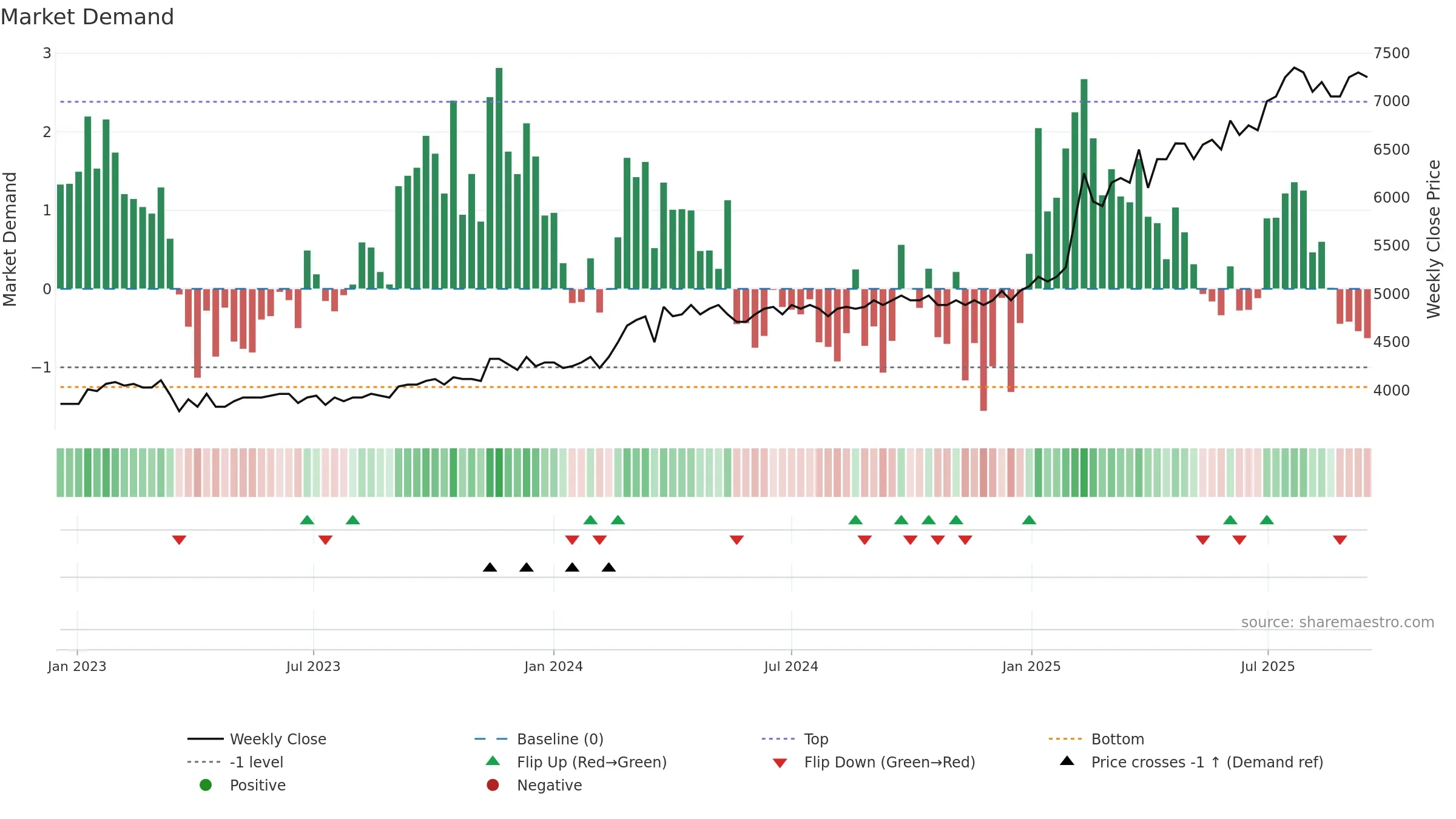Toggle the Positive legend entry
Viewport: 1456px width, 819px height.
tap(243, 785)
